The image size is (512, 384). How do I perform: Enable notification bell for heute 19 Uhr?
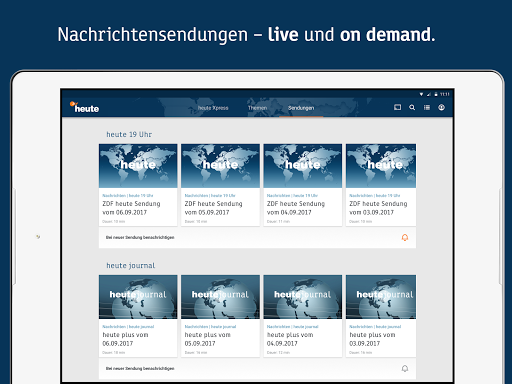tap(405, 238)
